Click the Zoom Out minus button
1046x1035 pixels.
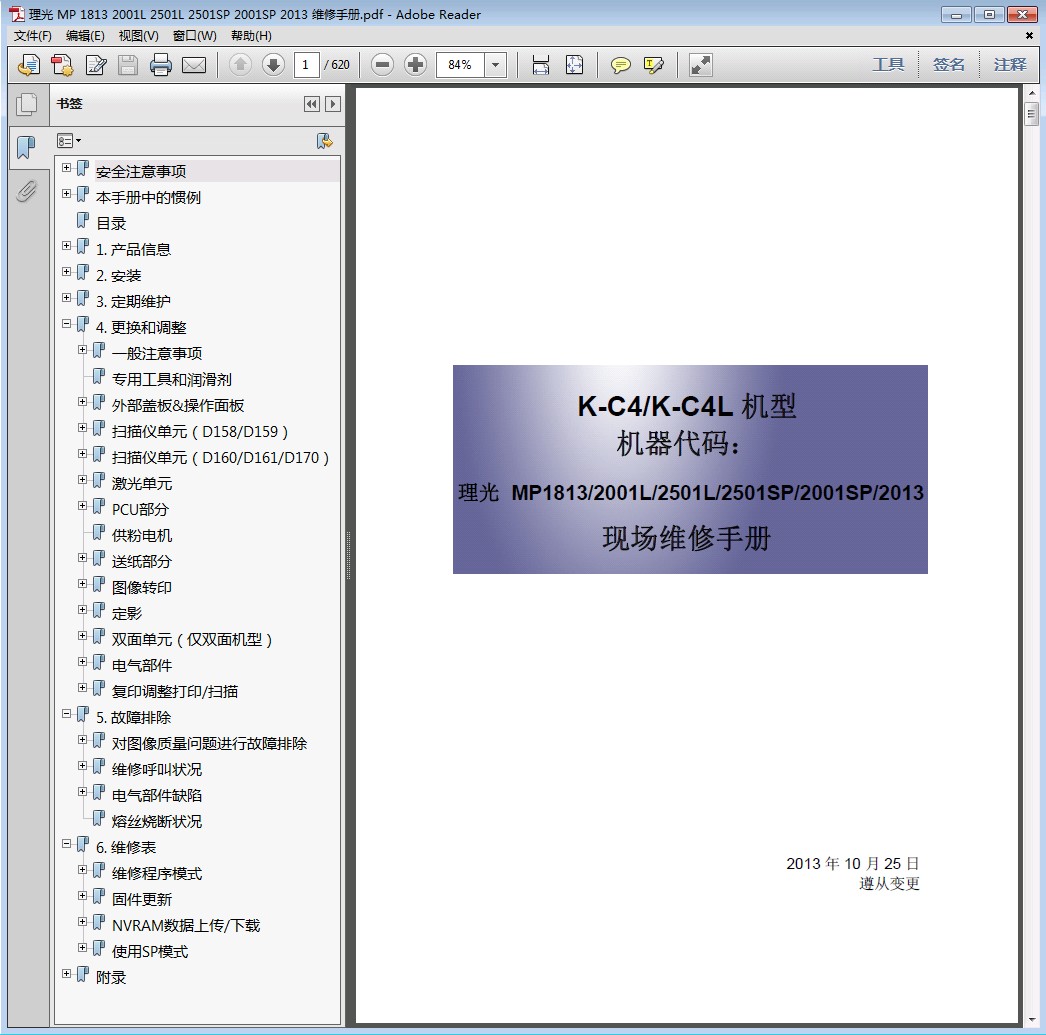(382, 65)
